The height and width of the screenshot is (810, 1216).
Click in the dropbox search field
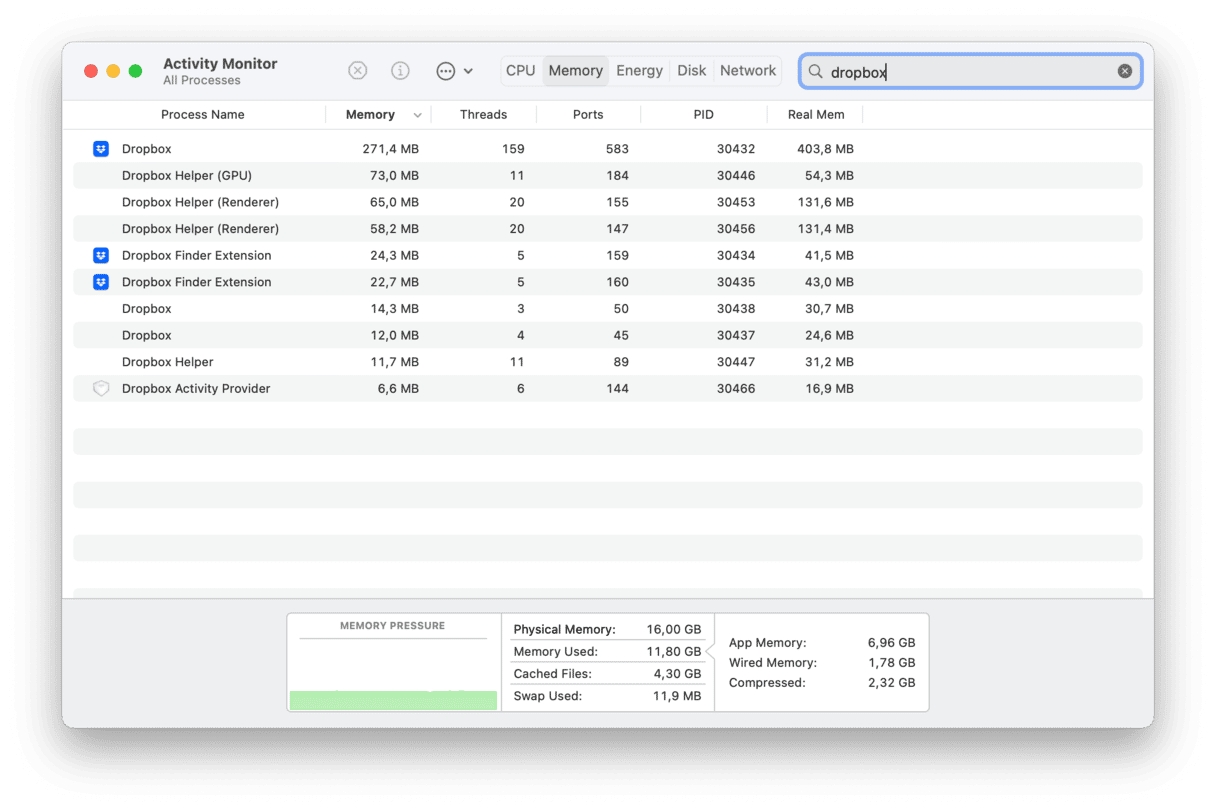coord(970,72)
